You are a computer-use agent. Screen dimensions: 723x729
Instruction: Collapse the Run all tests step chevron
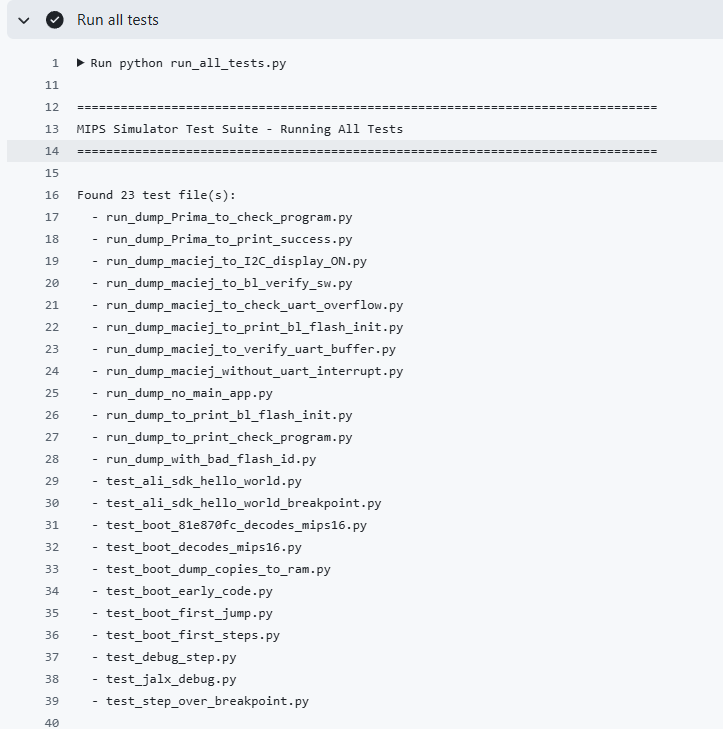coord(24,20)
